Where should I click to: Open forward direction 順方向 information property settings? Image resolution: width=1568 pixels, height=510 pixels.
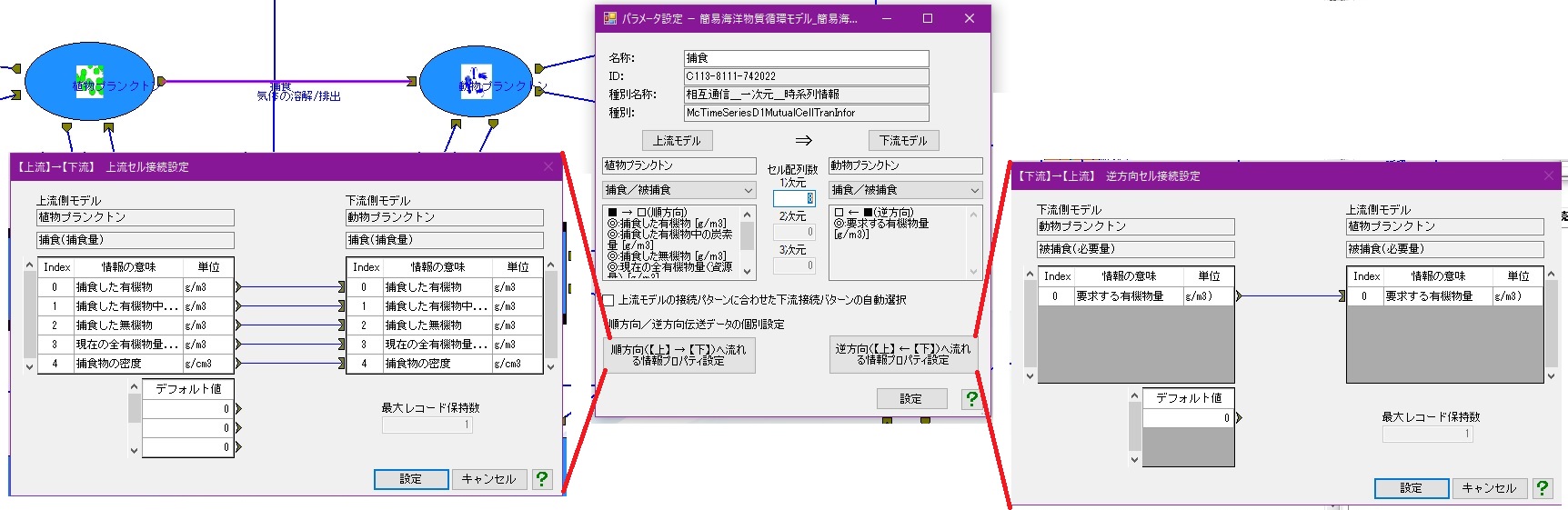[678, 355]
